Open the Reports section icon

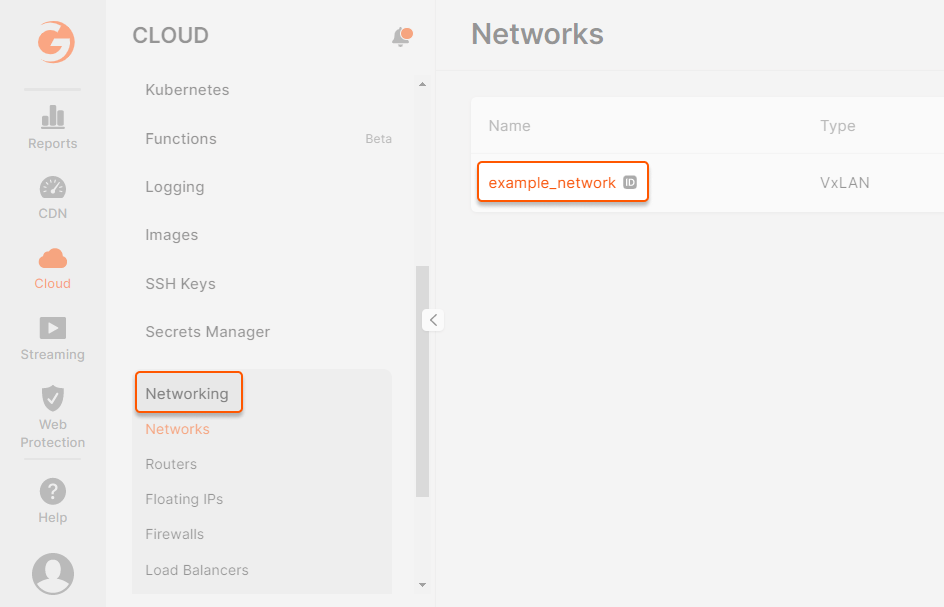coord(52,116)
